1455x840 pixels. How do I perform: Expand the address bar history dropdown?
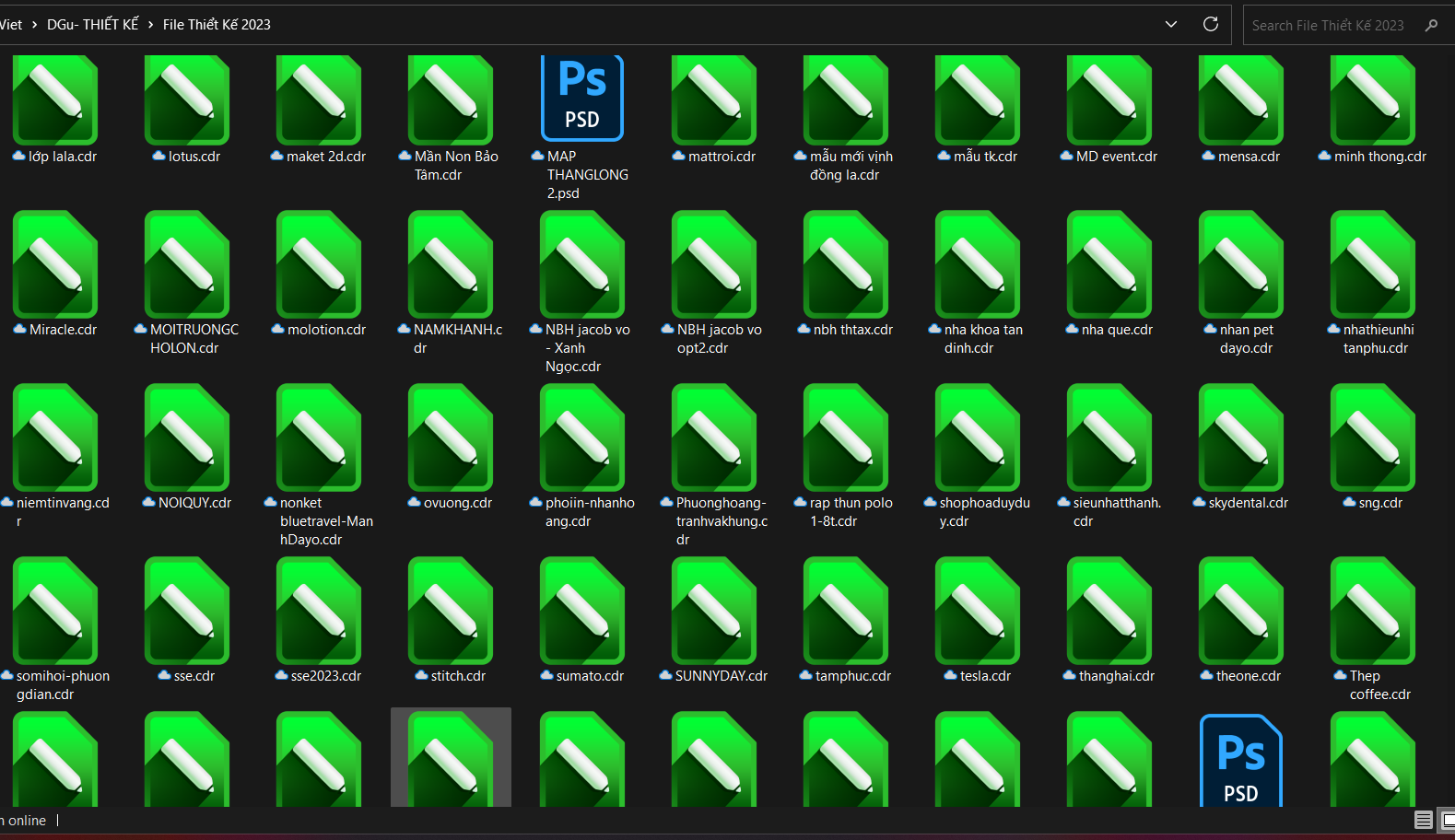coord(1171,25)
